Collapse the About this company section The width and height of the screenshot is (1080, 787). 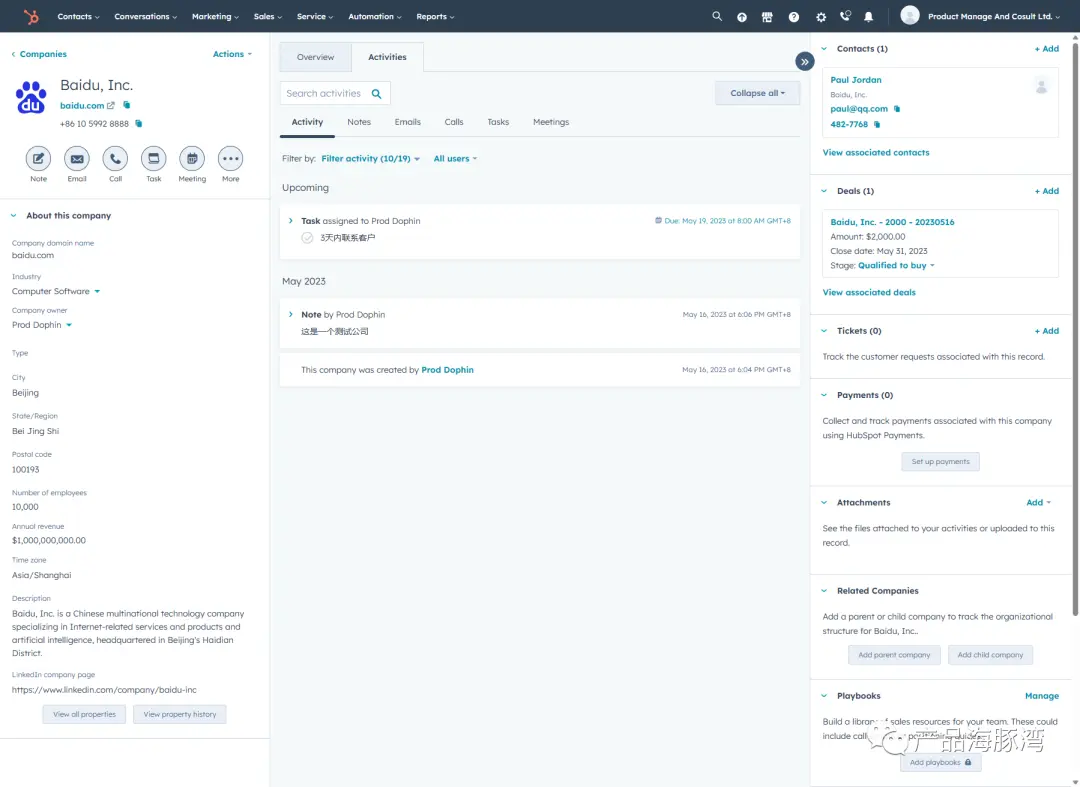(x=14, y=216)
